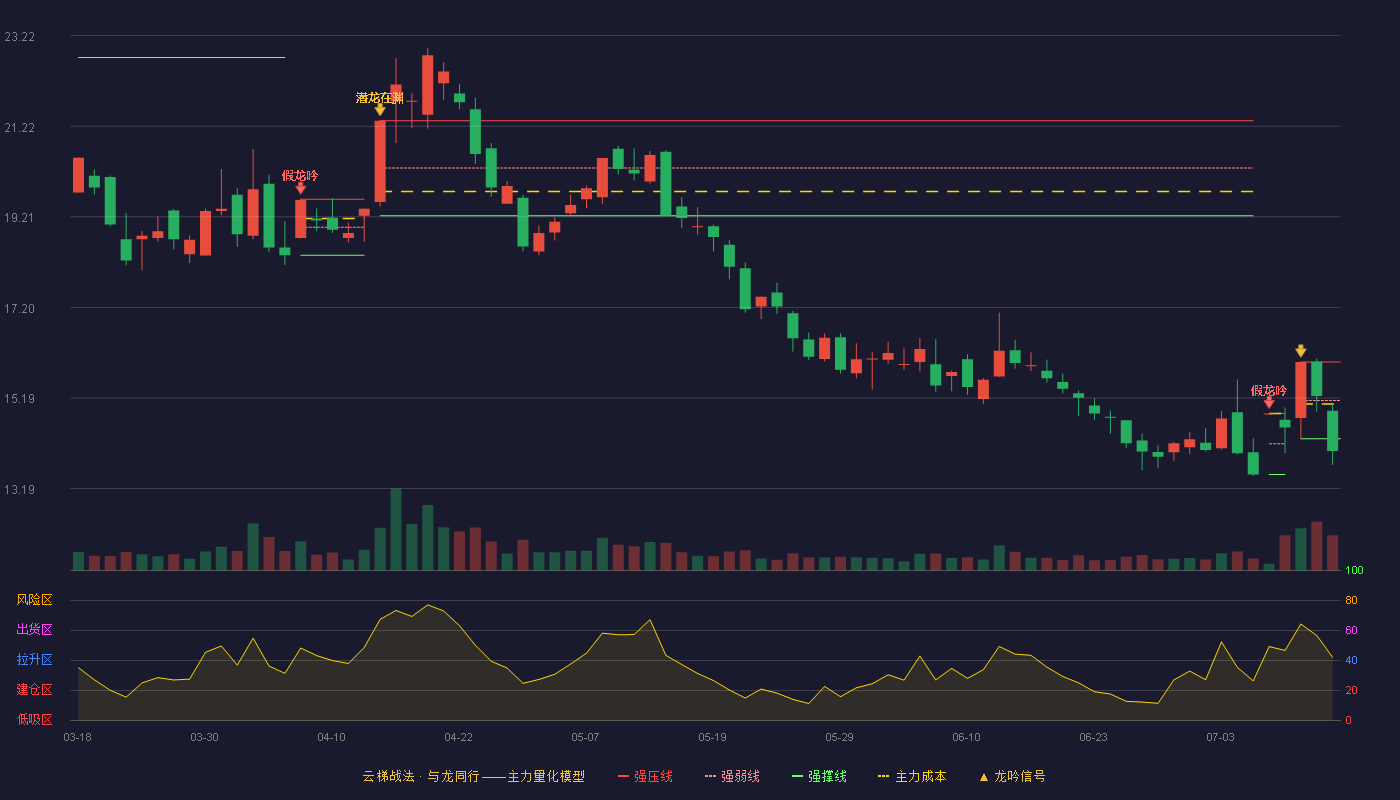The height and width of the screenshot is (800, 1400).
Task: Click the 建仓区 zone label
Action: click(x=34, y=690)
